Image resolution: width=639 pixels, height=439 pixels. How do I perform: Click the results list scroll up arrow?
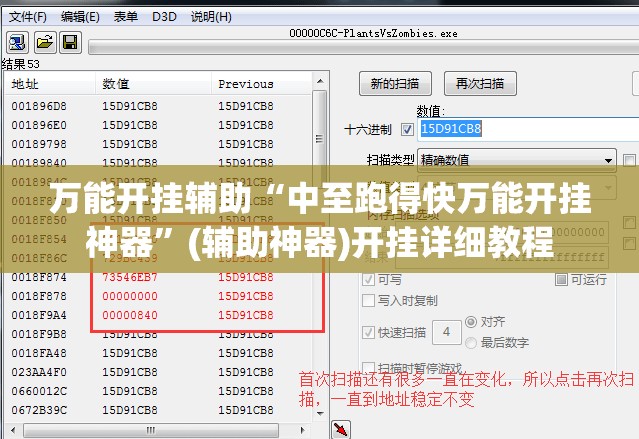click(320, 81)
